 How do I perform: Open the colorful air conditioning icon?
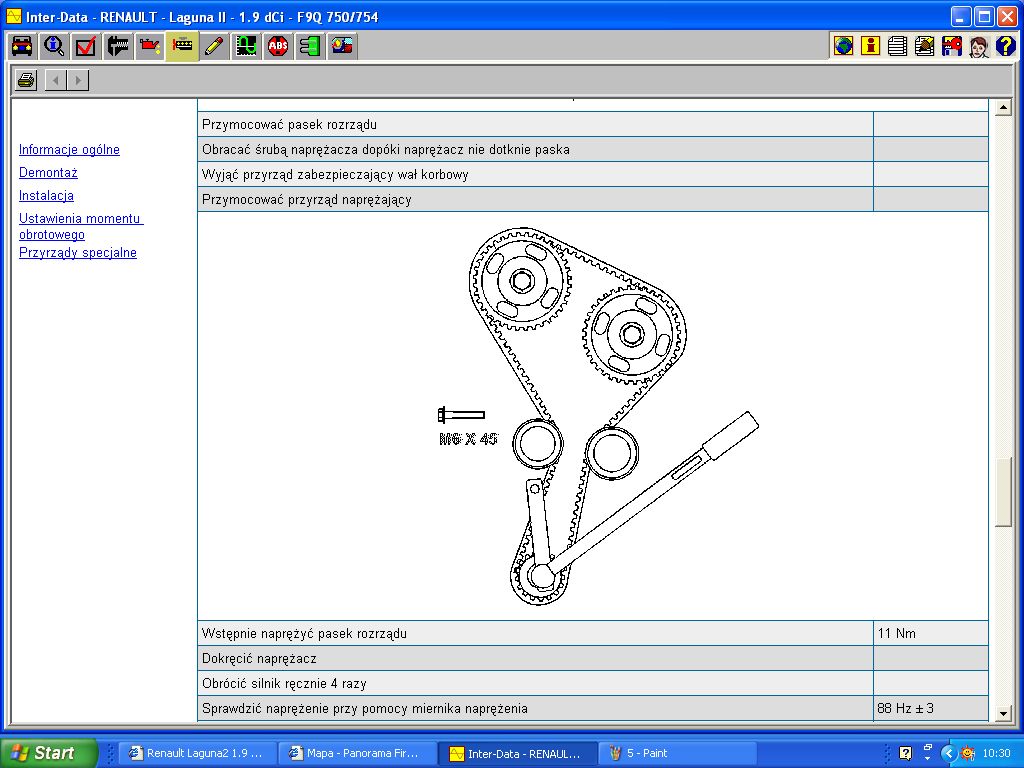tap(342, 46)
